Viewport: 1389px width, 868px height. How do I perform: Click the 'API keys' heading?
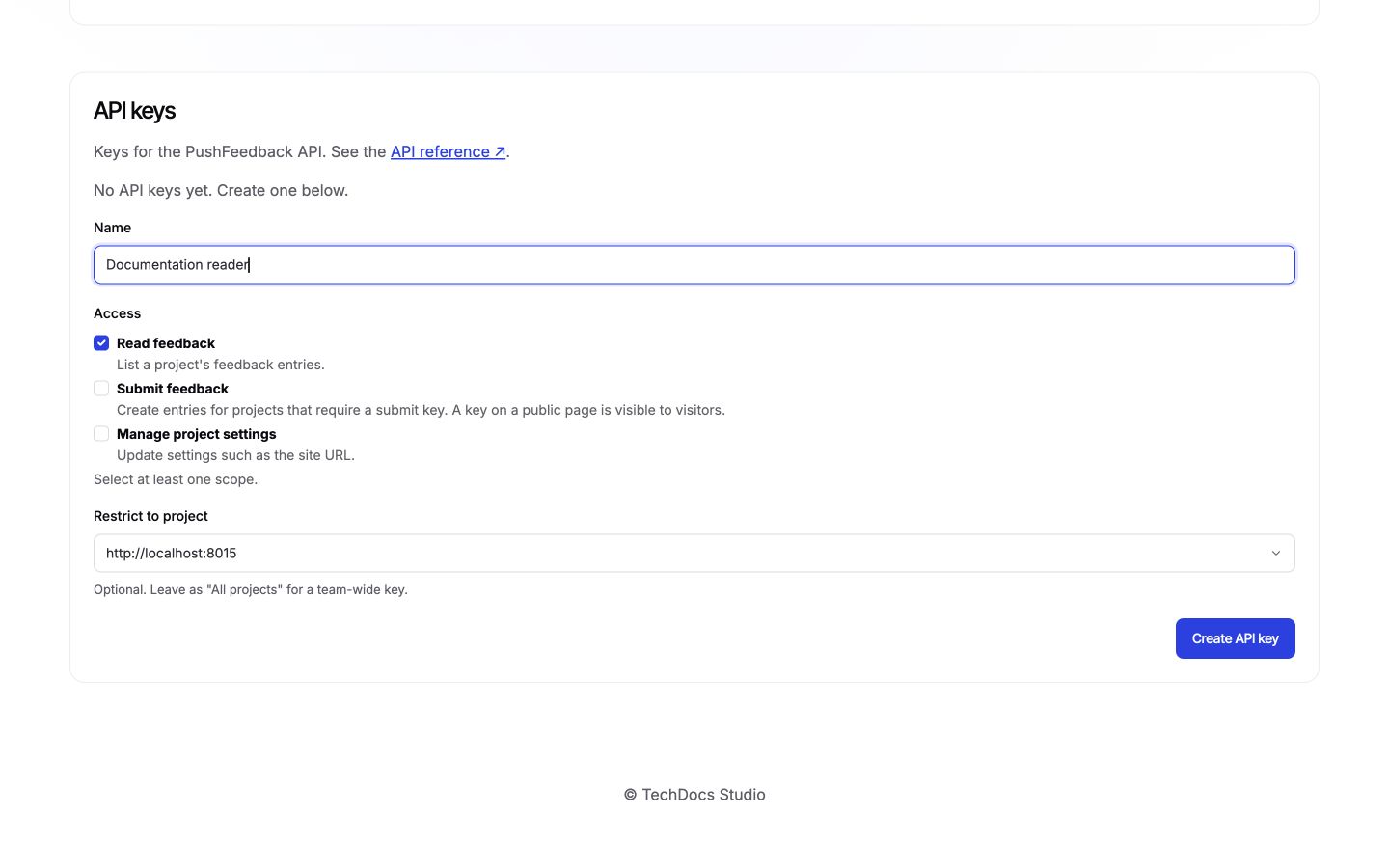[134, 111]
